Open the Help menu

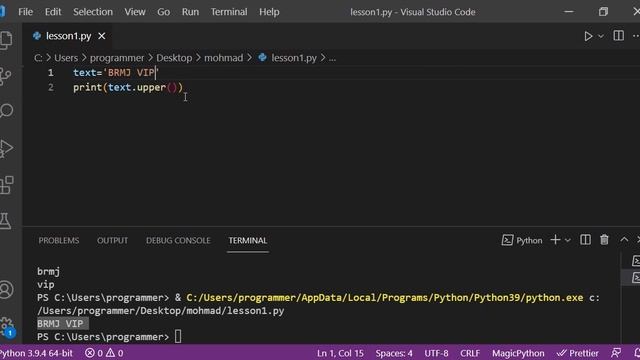point(269,12)
